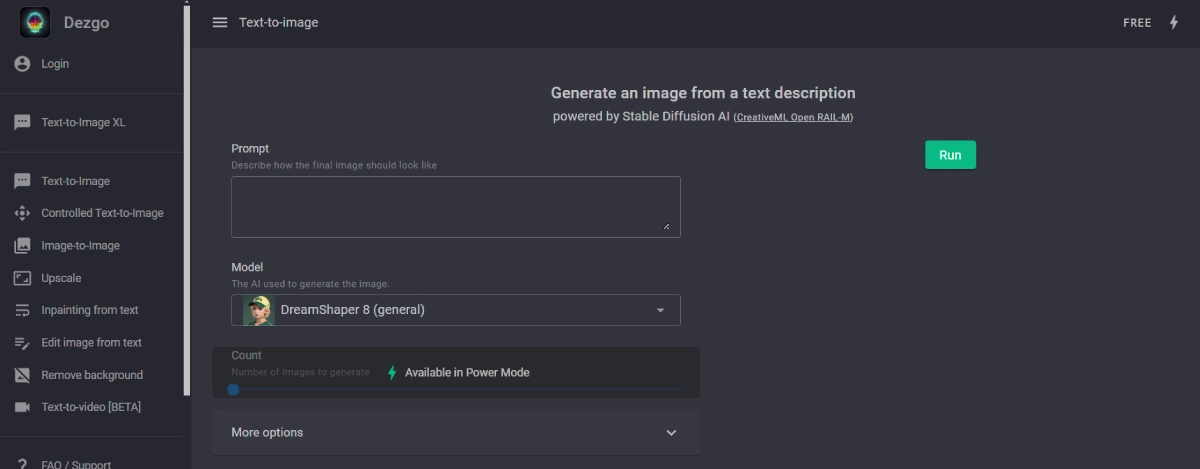Select Inpainting from text menu item

tap(90, 310)
